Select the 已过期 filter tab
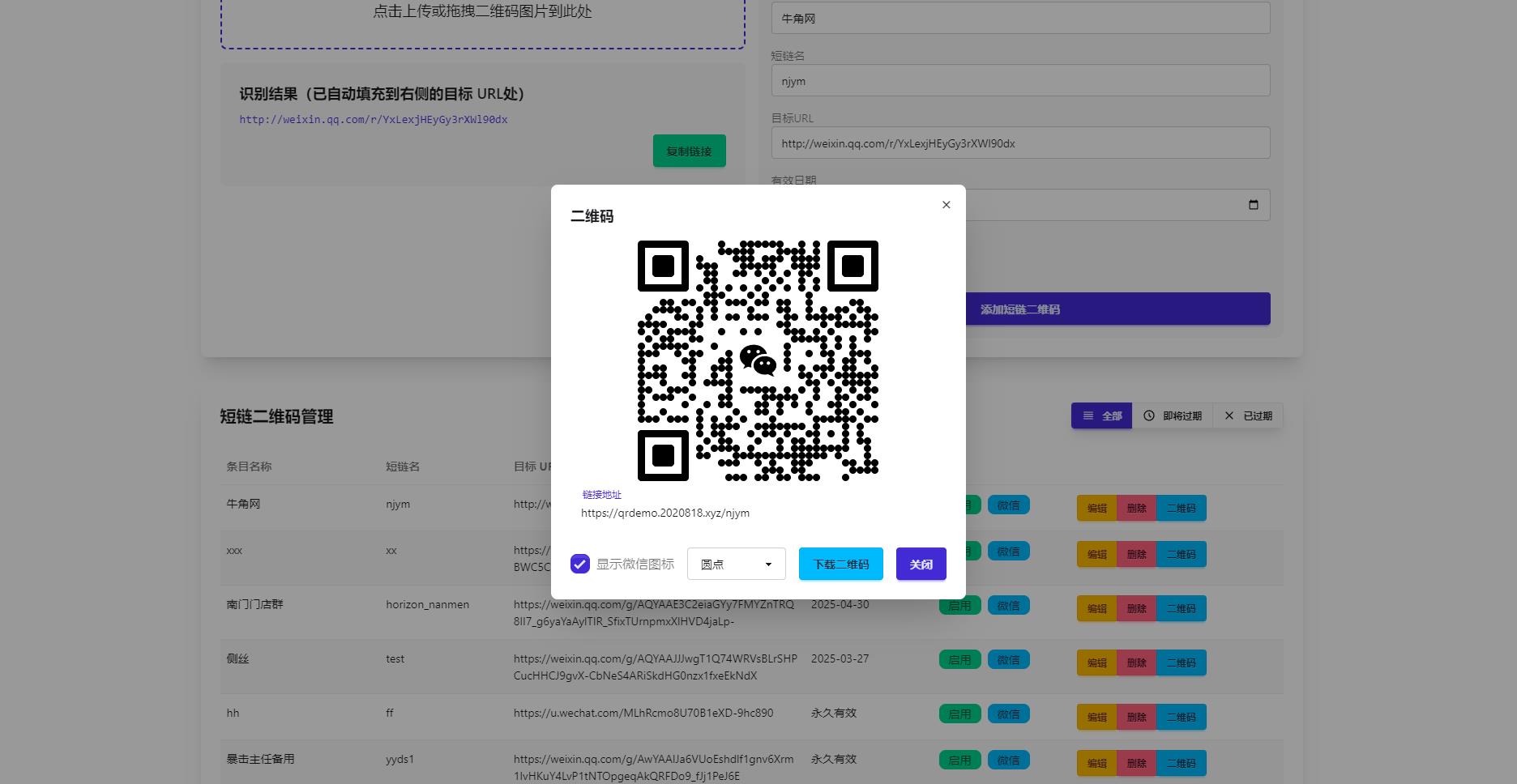The image size is (1517, 784). click(1248, 415)
